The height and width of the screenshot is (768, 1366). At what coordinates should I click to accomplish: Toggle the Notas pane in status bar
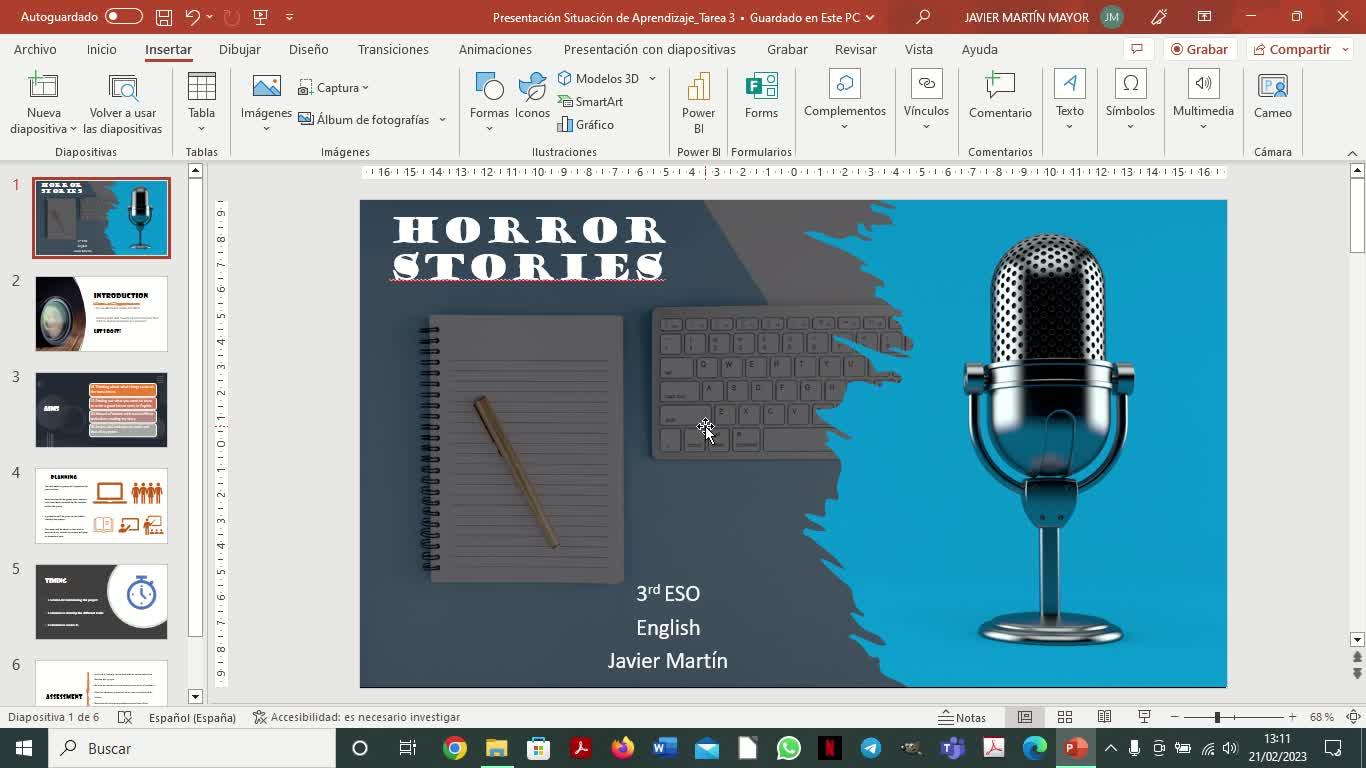[x=962, y=717]
